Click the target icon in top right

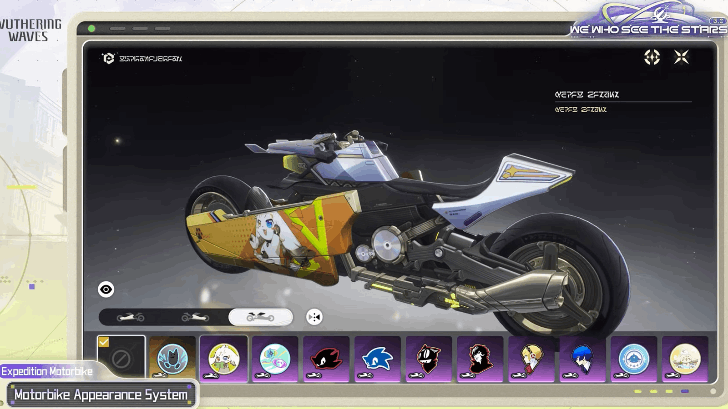coord(652,58)
